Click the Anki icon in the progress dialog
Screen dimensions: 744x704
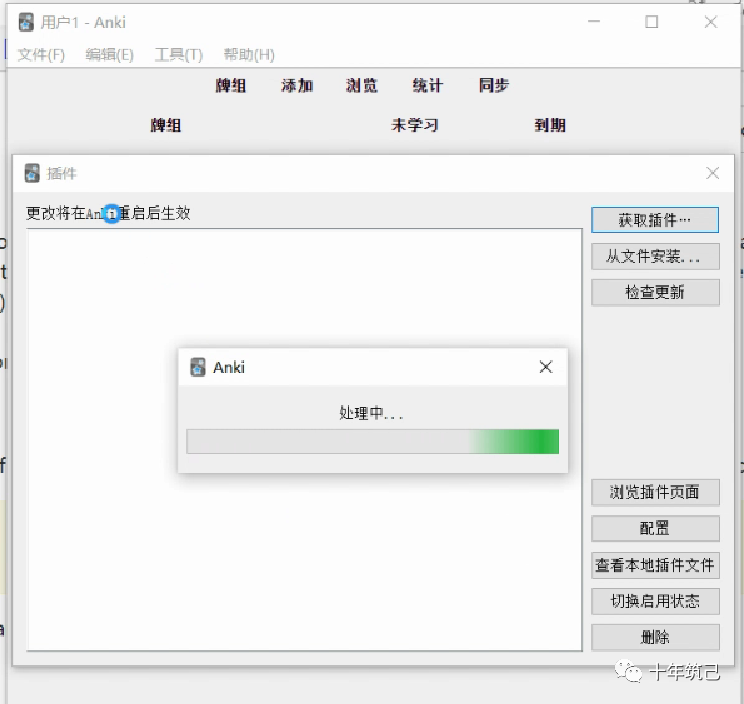pos(198,367)
